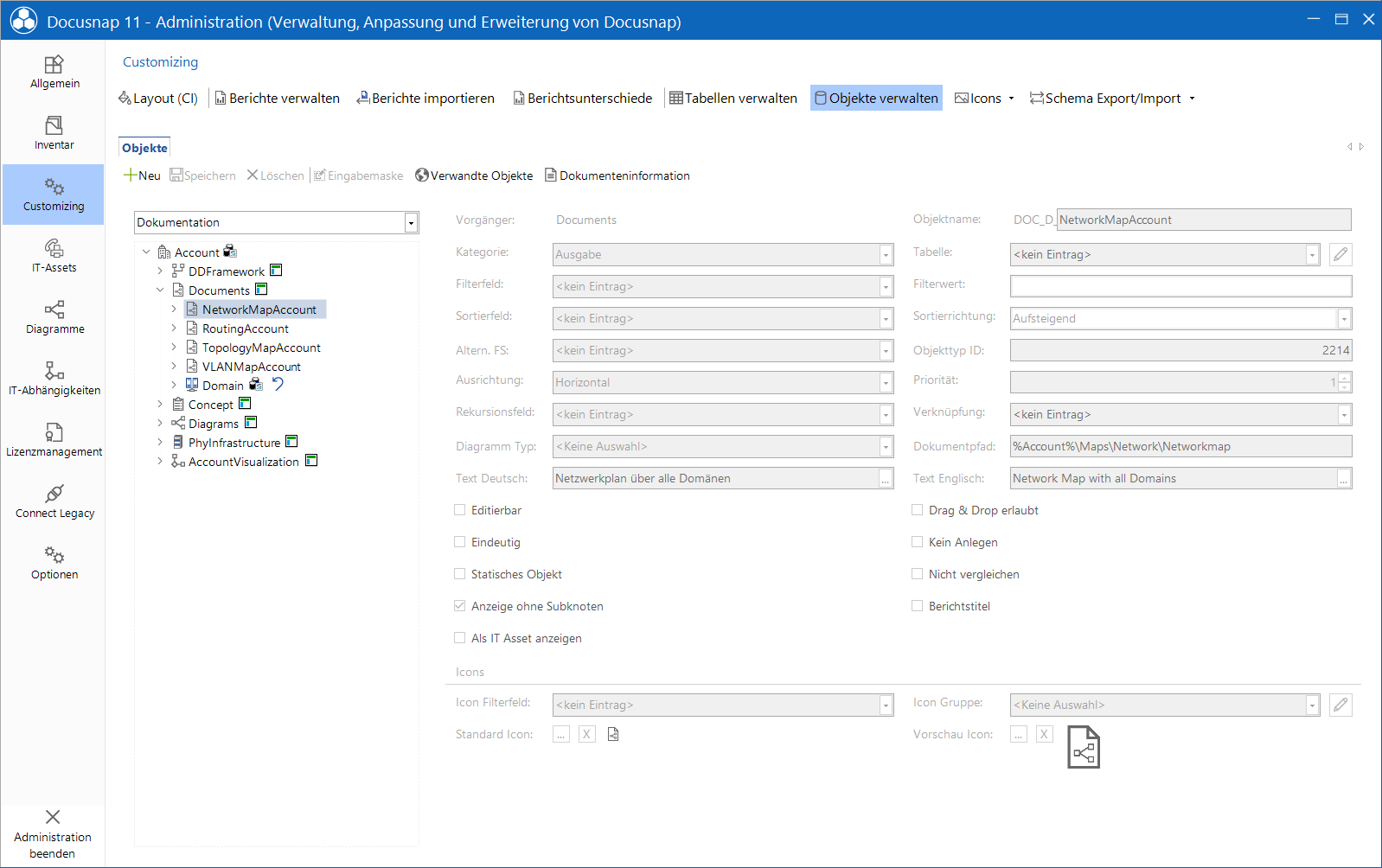Screen dimensions: 1382x868
Task: Open Text Deutsch ellipsis editor
Action: [886, 479]
